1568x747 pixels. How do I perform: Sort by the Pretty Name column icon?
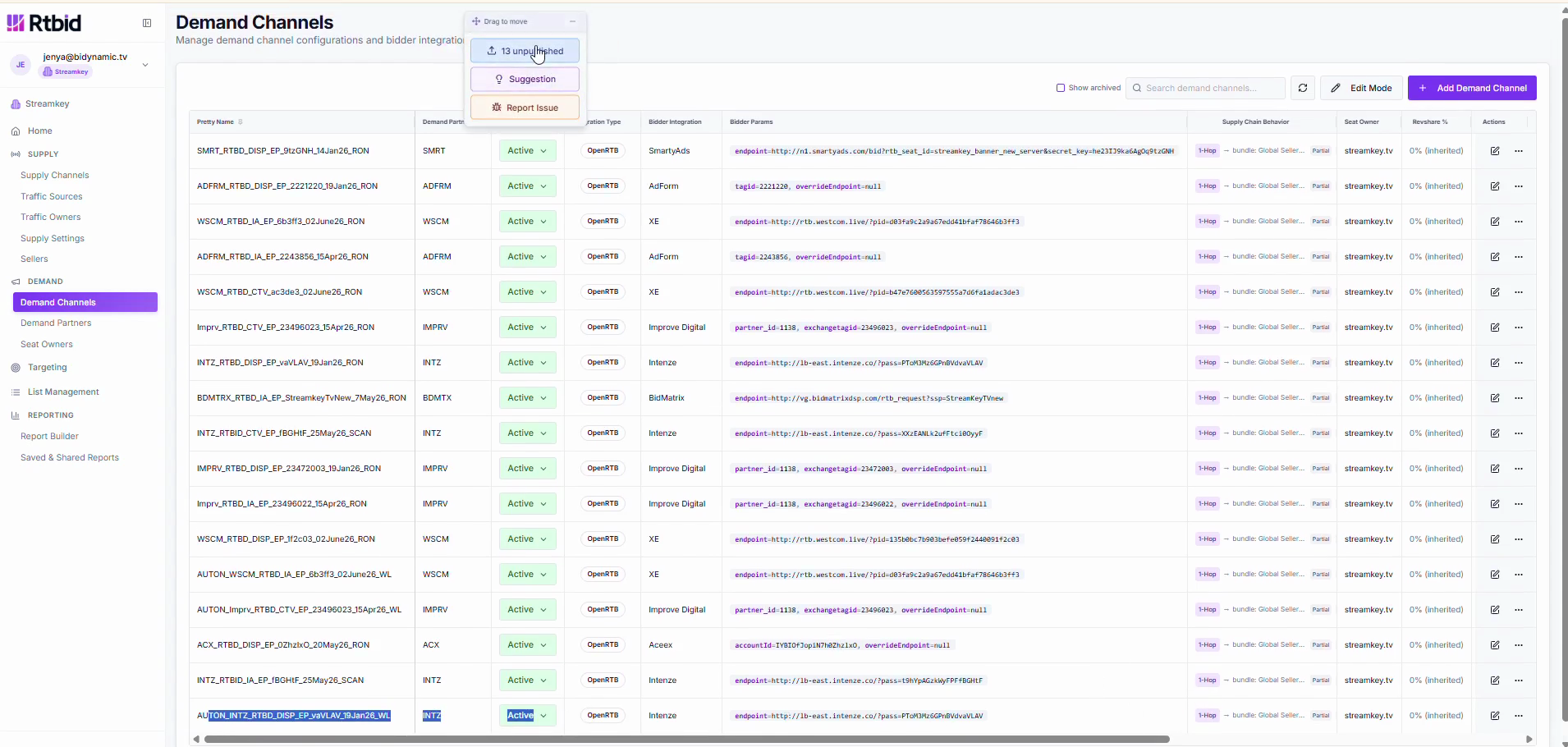[x=240, y=121]
